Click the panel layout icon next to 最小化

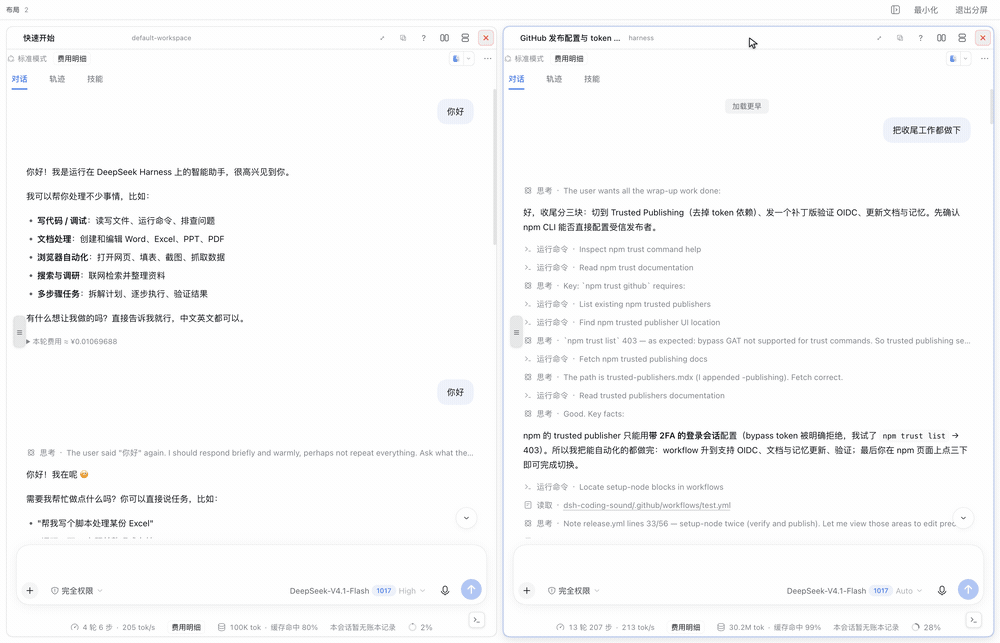point(895,10)
